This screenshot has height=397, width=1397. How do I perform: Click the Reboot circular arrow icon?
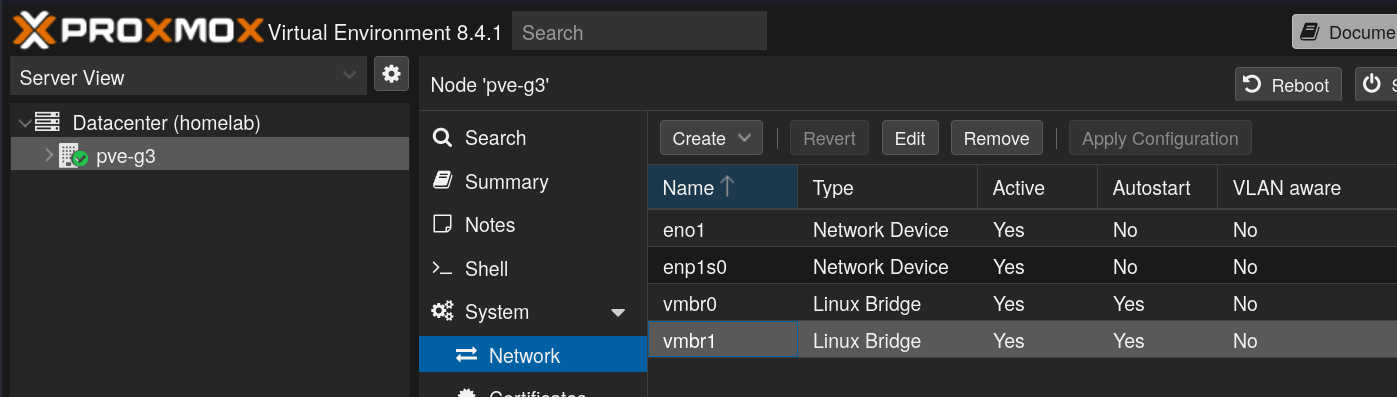pyautogui.click(x=1252, y=85)
